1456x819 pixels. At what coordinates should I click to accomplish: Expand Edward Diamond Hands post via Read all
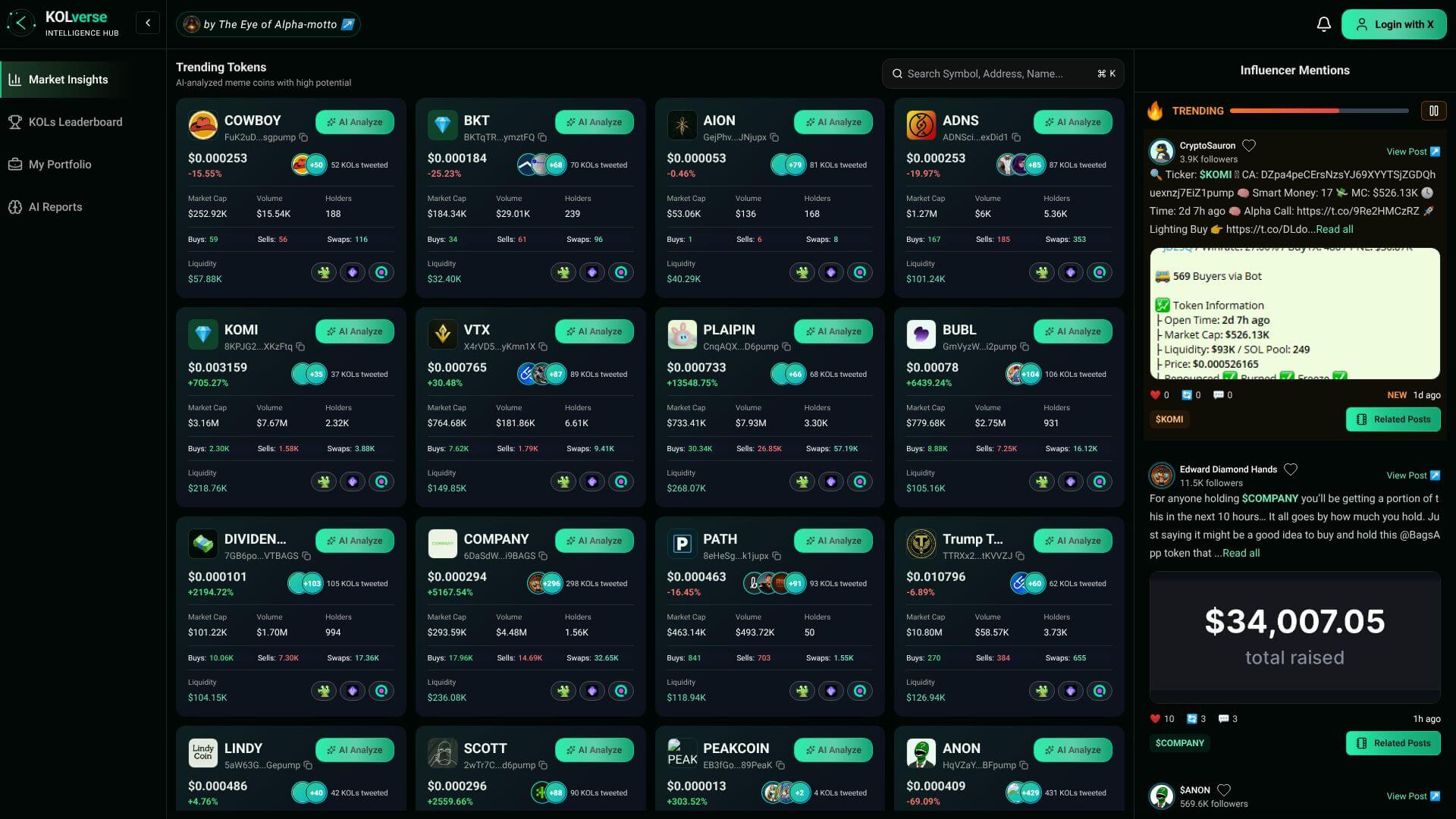[x=1241, y=553]
